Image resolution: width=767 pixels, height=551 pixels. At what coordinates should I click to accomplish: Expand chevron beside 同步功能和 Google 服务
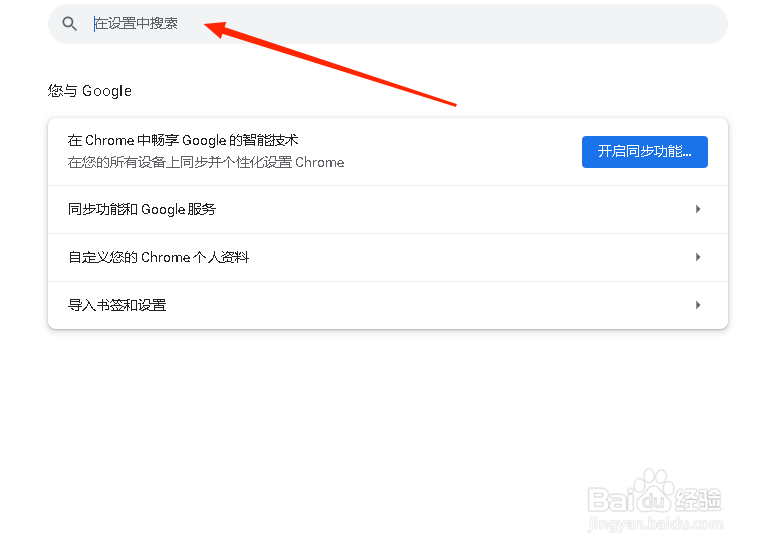698,209
